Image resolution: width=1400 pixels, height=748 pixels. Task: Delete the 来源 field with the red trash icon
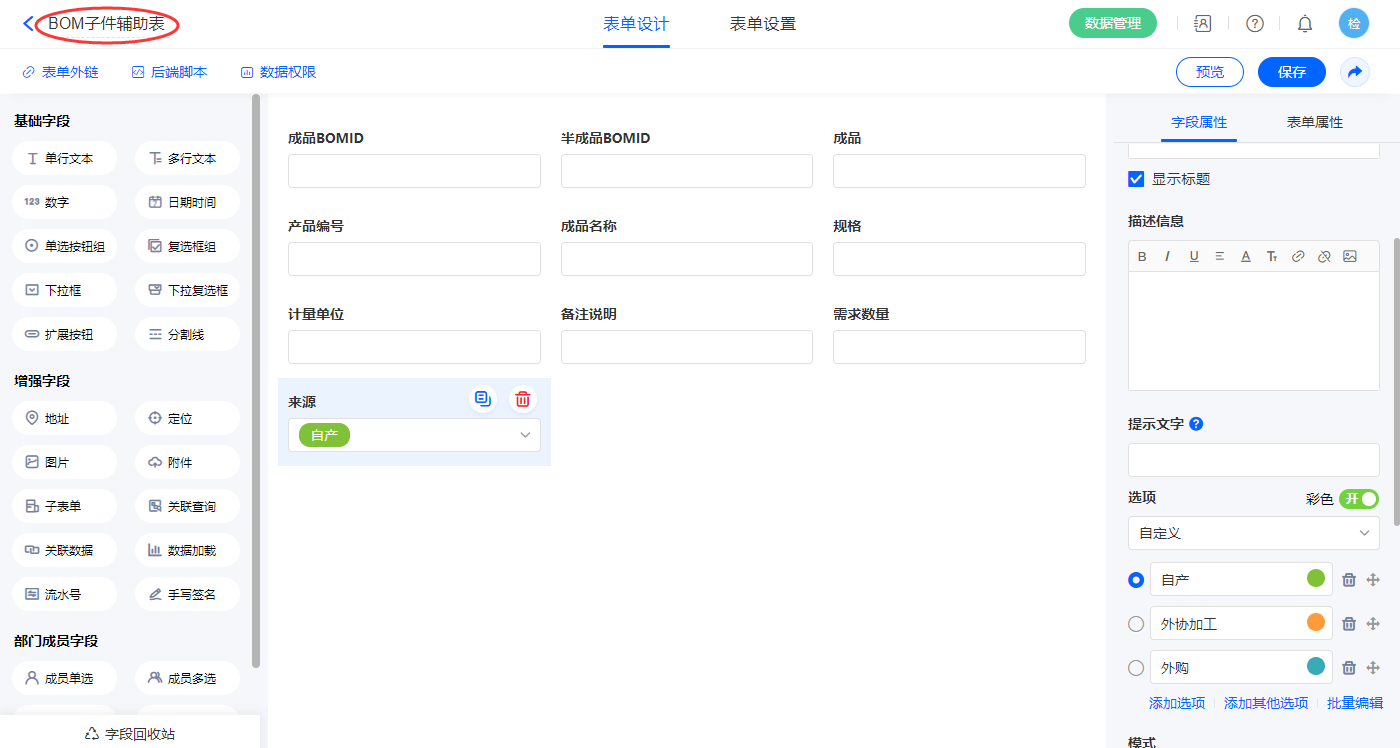click(522, 400)
